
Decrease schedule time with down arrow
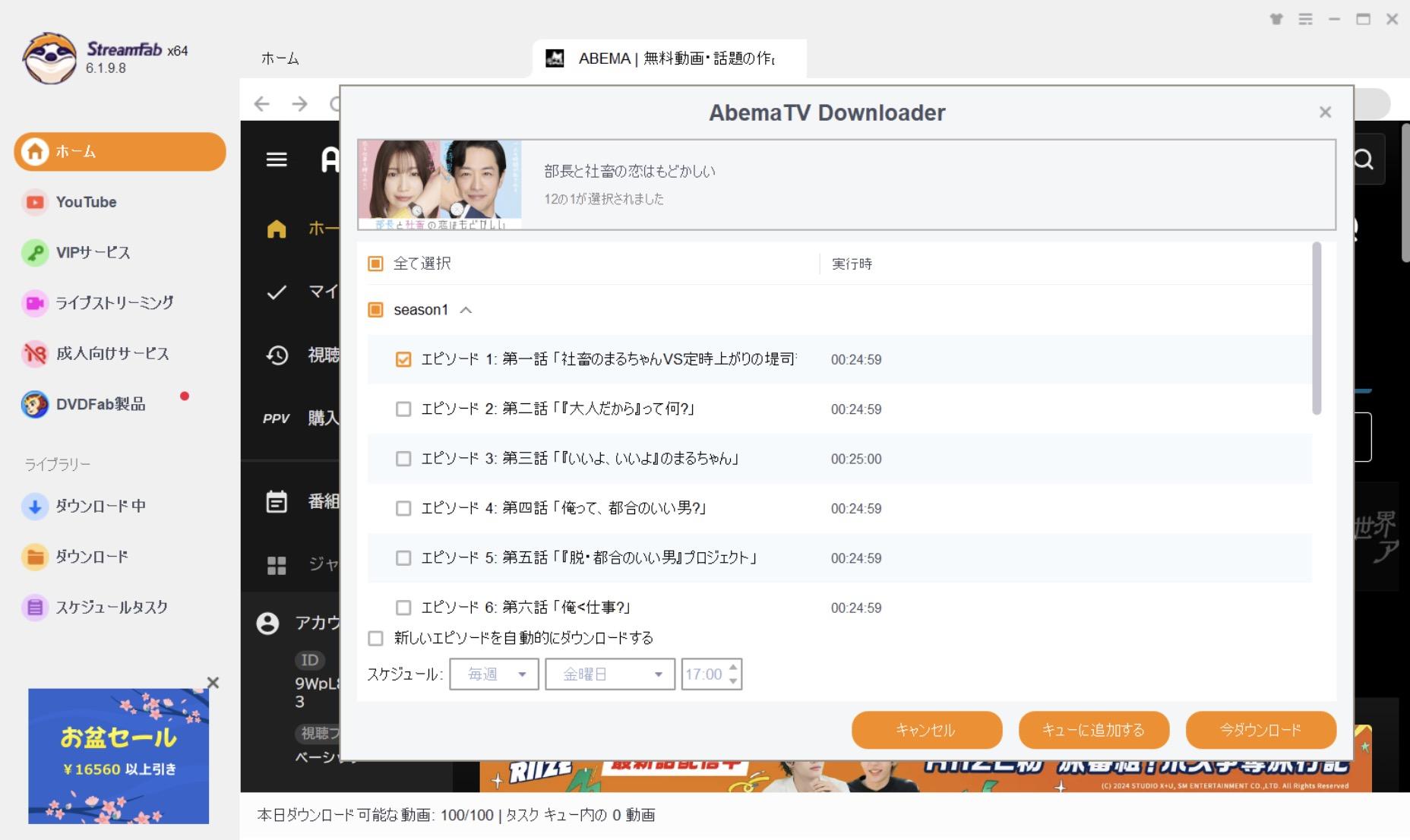click(x=733, y=681)
